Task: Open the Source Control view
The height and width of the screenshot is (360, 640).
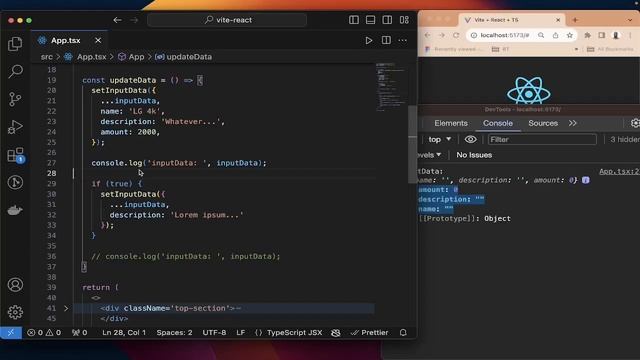Action: point(15,99)
